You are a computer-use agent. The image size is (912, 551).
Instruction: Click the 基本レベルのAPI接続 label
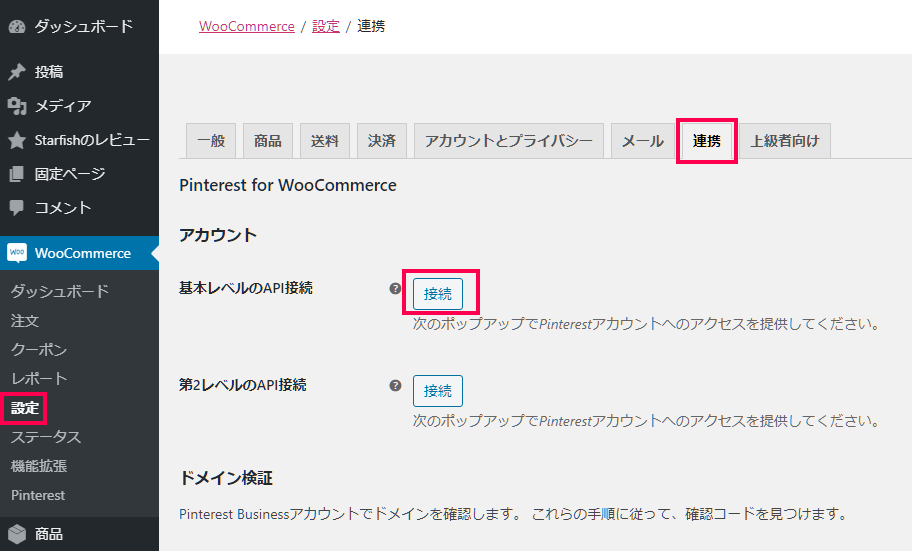(246, 288)
